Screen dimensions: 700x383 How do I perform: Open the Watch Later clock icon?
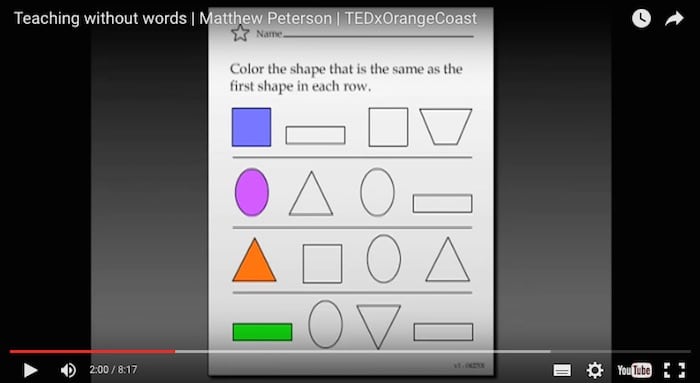[x=641, y=19]
